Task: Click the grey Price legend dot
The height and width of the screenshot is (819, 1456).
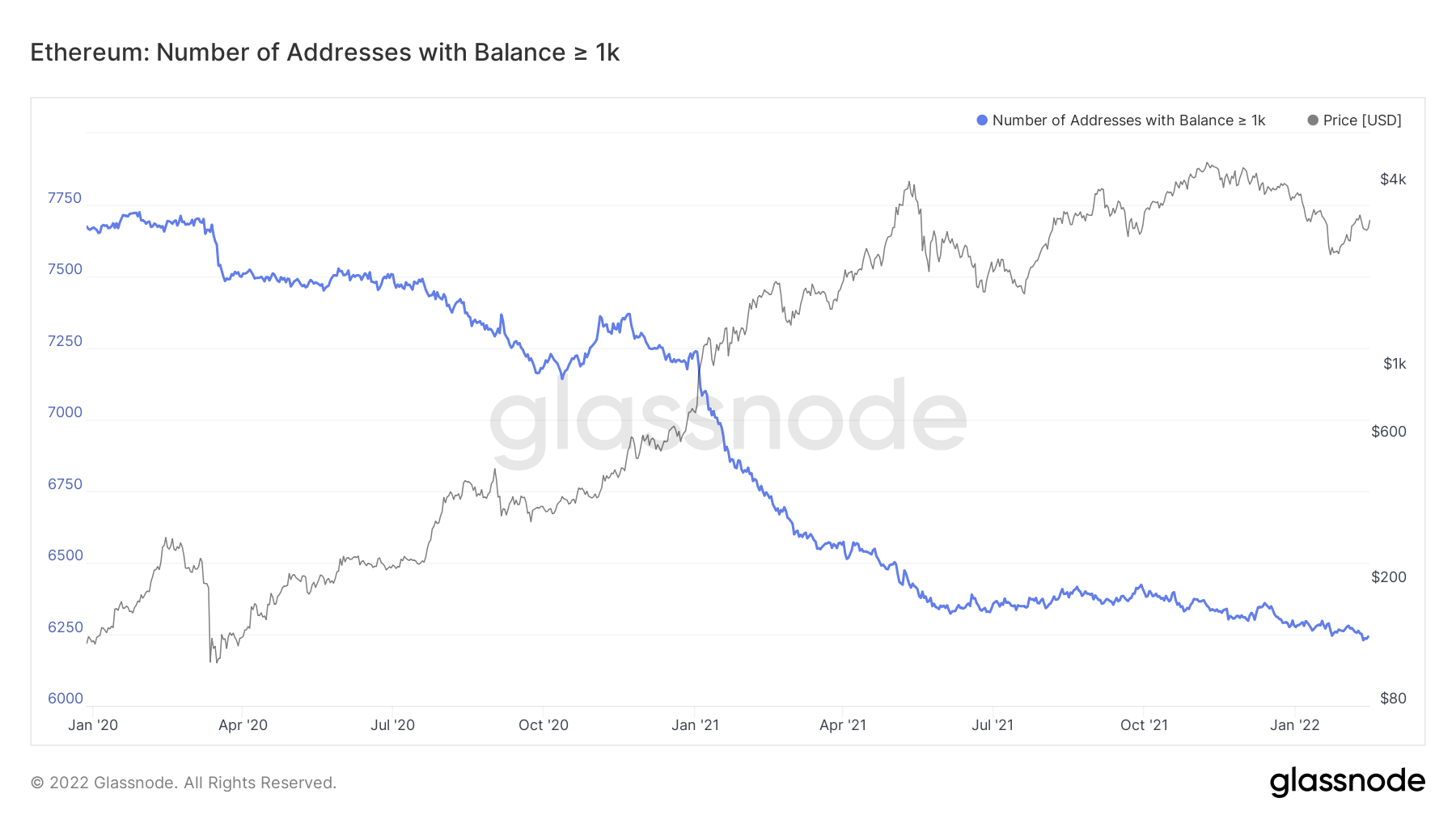Action: (1313, 120)
